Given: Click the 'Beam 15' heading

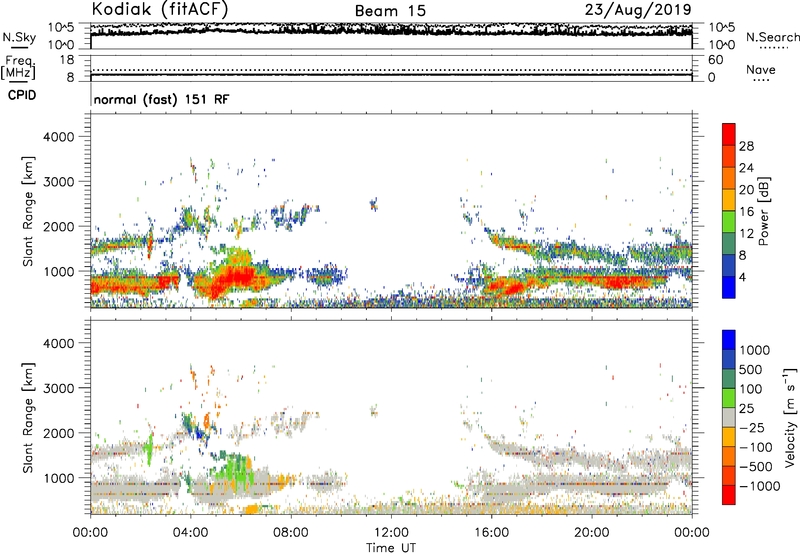Looking at the screenshot, I should coord(390,11).
